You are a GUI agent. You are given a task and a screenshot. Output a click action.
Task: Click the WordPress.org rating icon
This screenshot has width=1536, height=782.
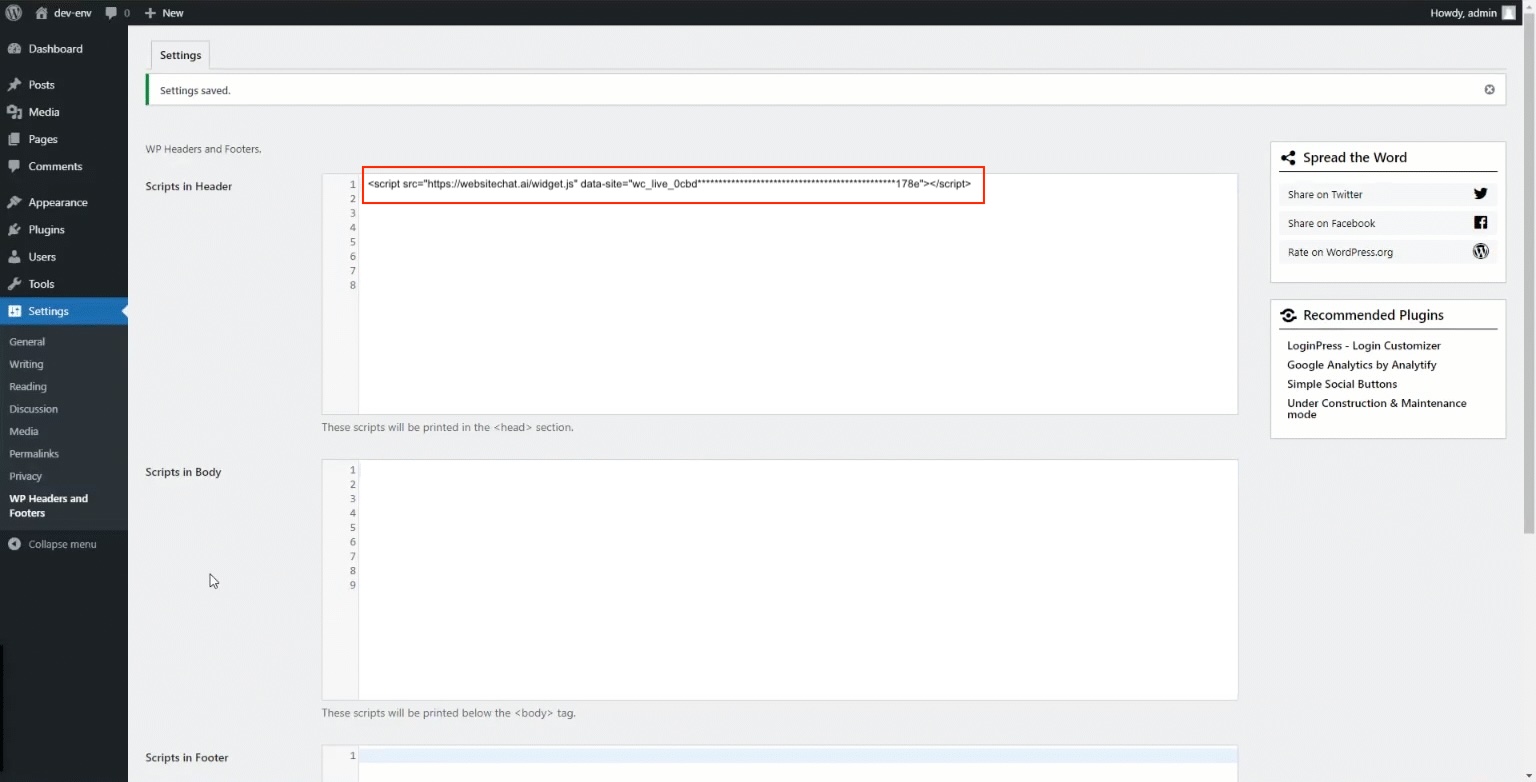click(1480, 251)
